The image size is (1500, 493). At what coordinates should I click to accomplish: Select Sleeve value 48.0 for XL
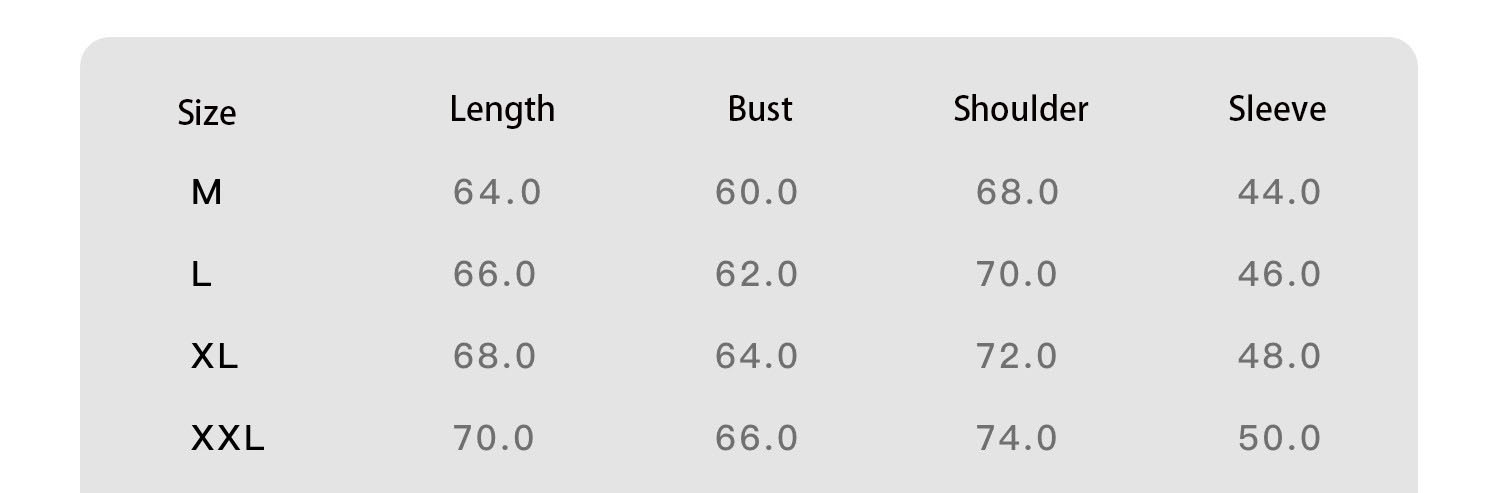[1279, 356]
